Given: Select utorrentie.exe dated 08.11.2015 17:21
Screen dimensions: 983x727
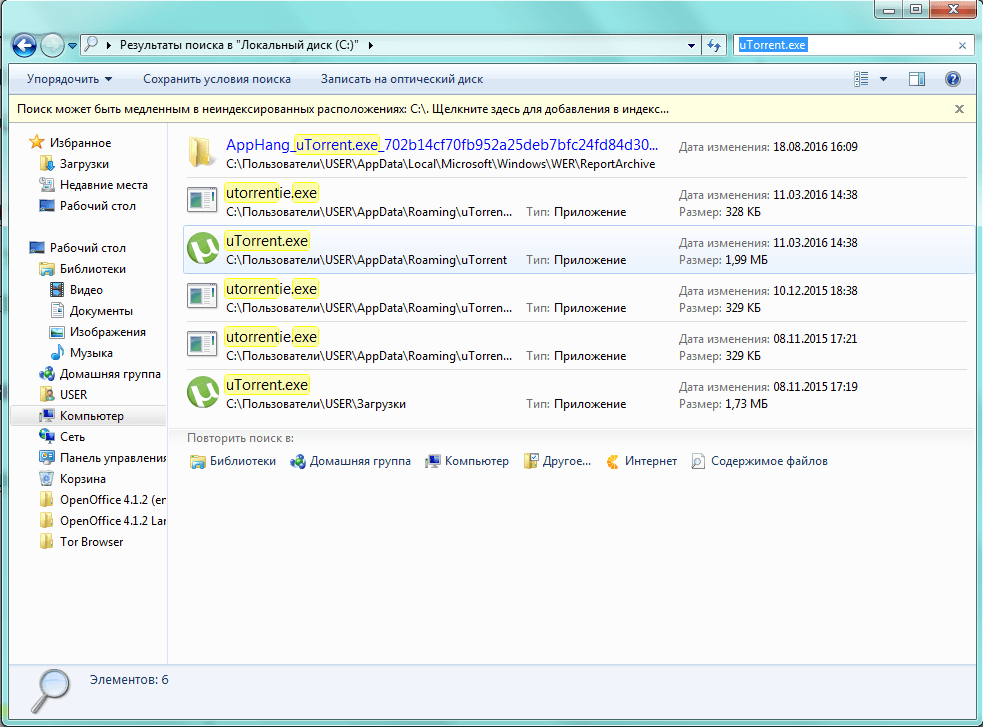Looking at the screenshot, I should pyautogui.click(x=577, y=346).
